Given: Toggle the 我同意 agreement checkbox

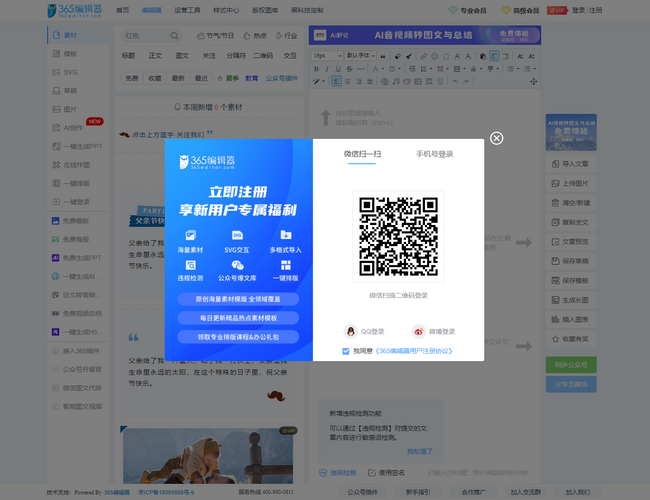Looking at the screenshot, I should click(x=346, y=351).
